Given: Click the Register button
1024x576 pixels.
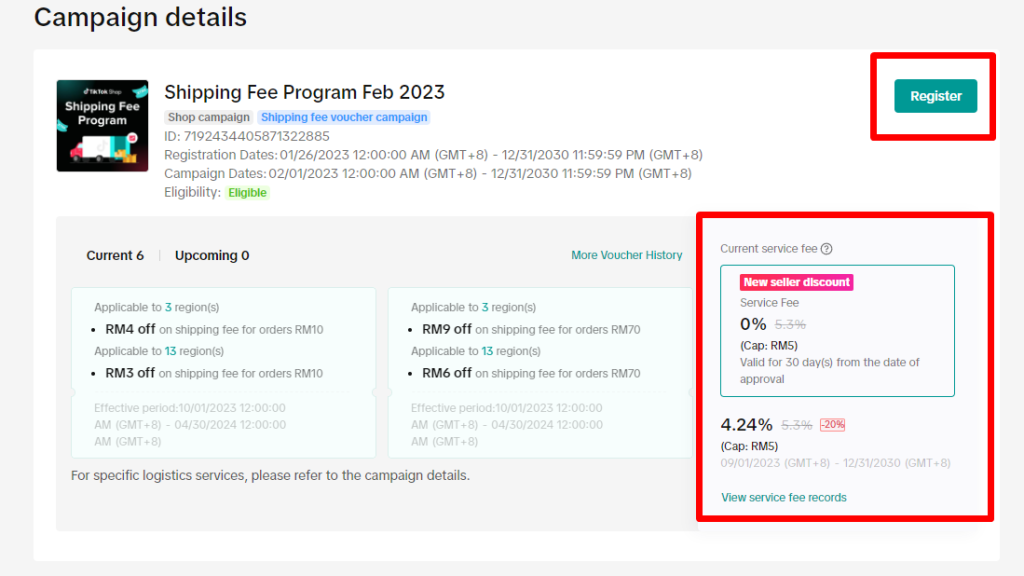Looking at the screenshot, I should coord(935,96).
